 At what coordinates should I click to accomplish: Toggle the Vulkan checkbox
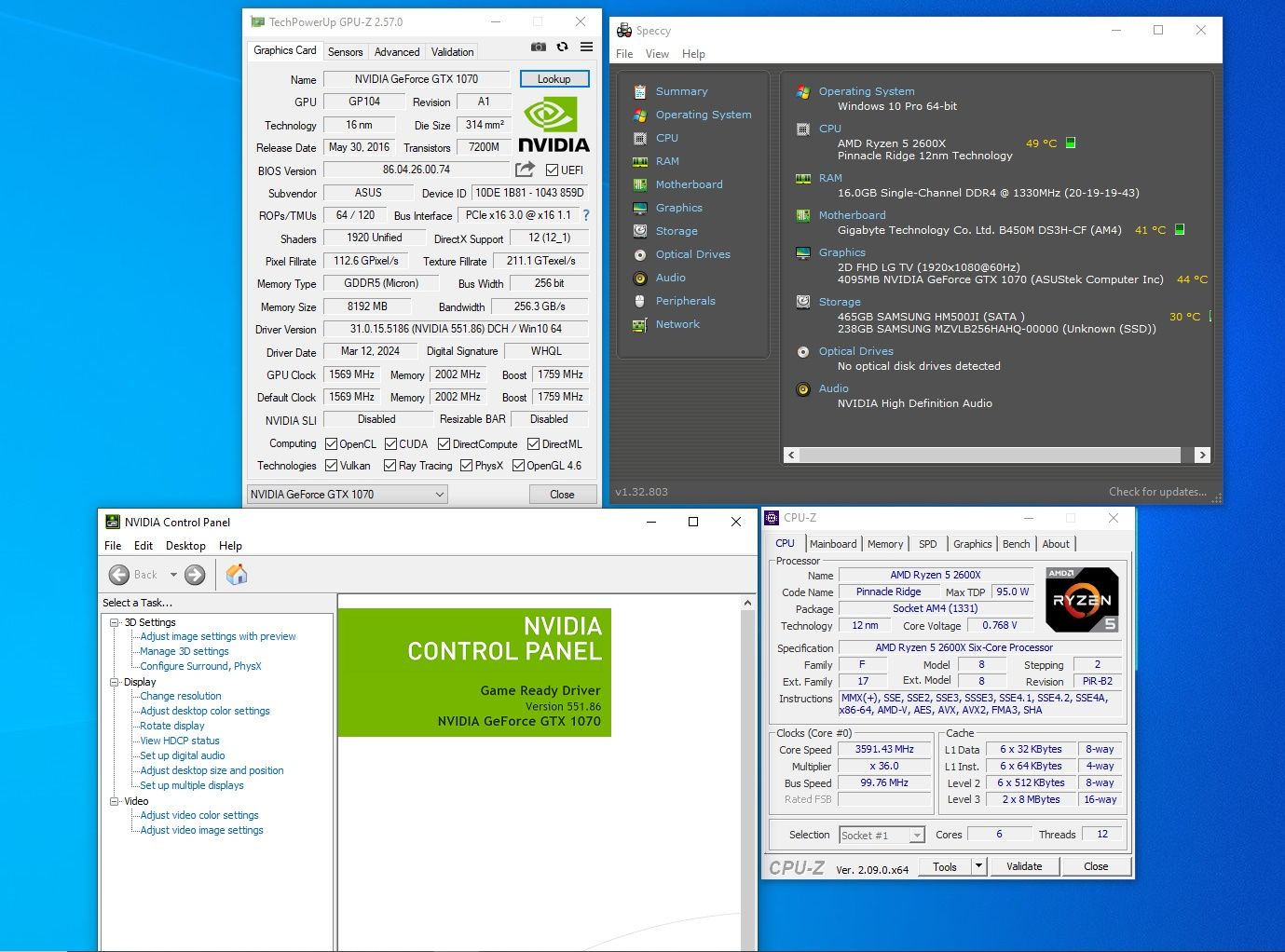331,465
